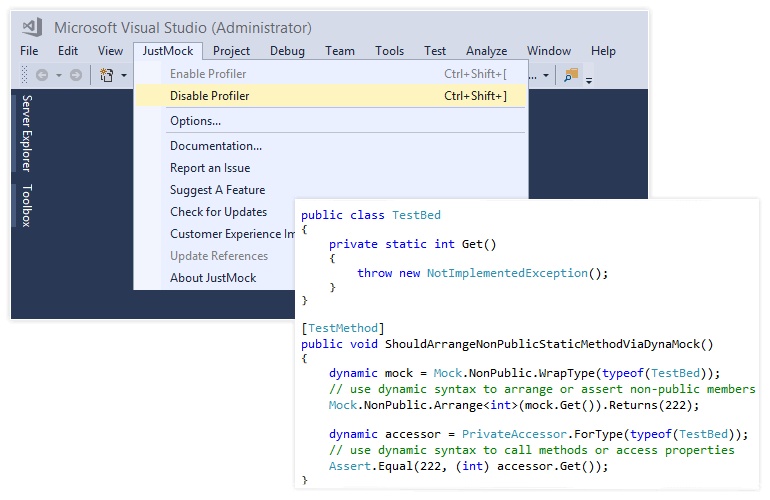The height and width of the screenshot is (500, 770).
Task: Click the Find in Files toolbar icon
Action: (571, 75)
